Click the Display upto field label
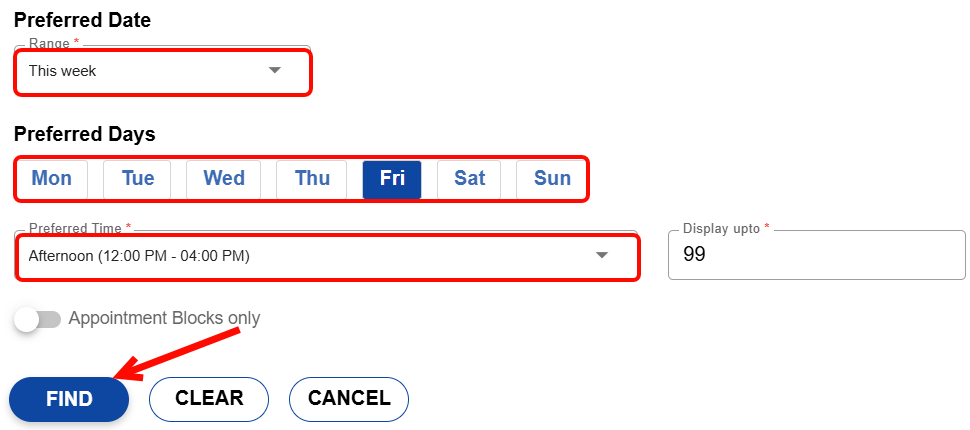The image size is (970, 430). tap(722, 229)
